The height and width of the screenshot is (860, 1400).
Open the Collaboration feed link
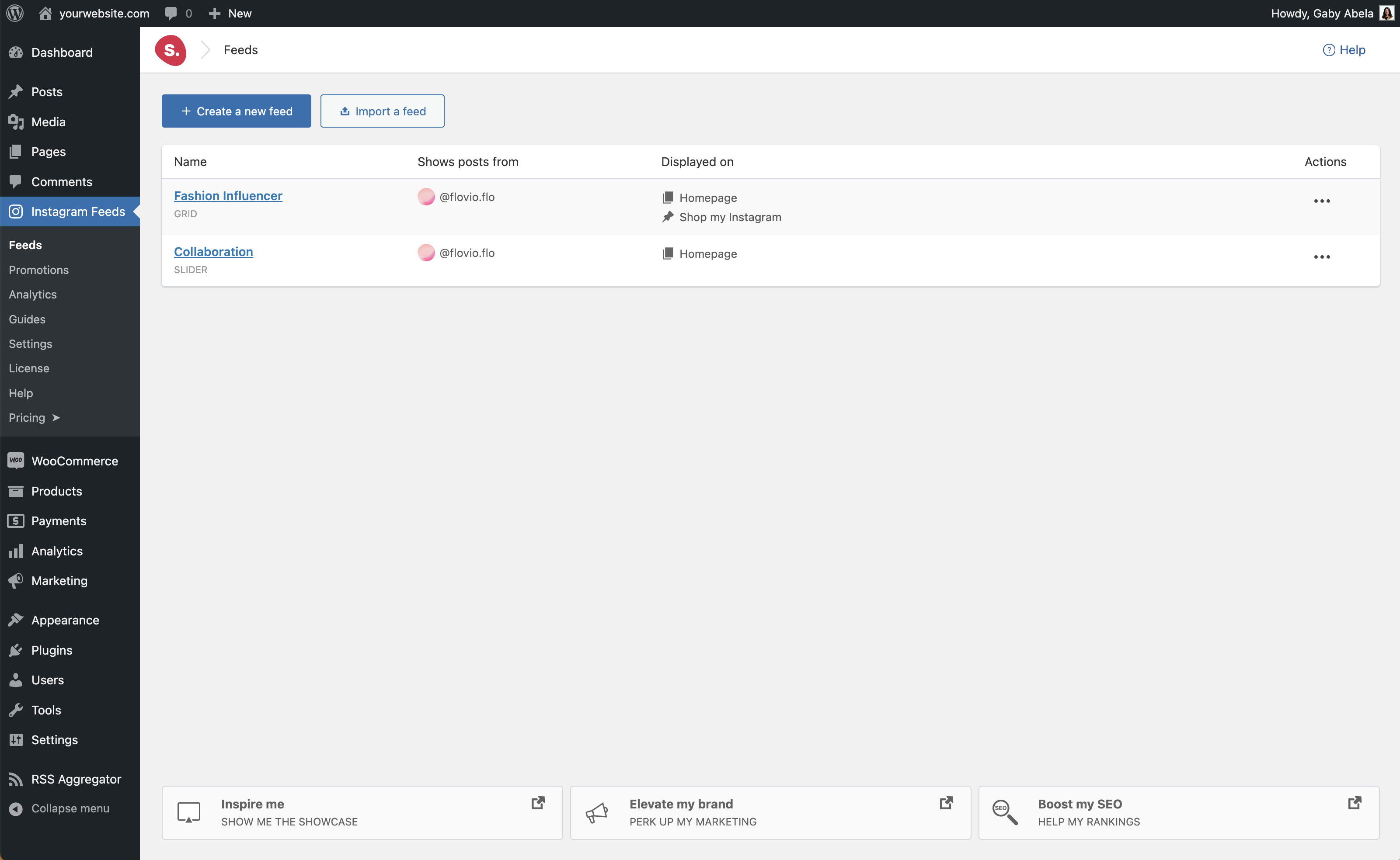[x=213, y=251]
